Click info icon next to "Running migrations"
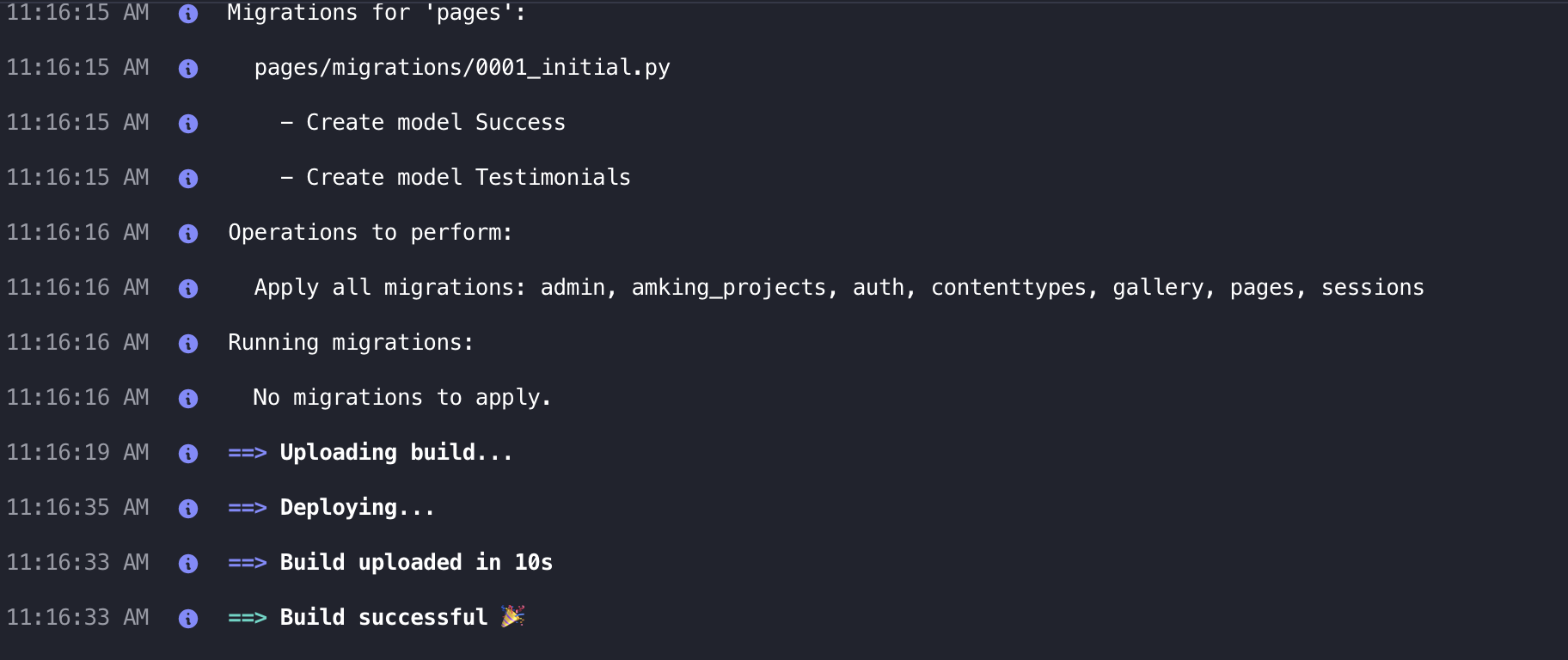 (188, 344)
